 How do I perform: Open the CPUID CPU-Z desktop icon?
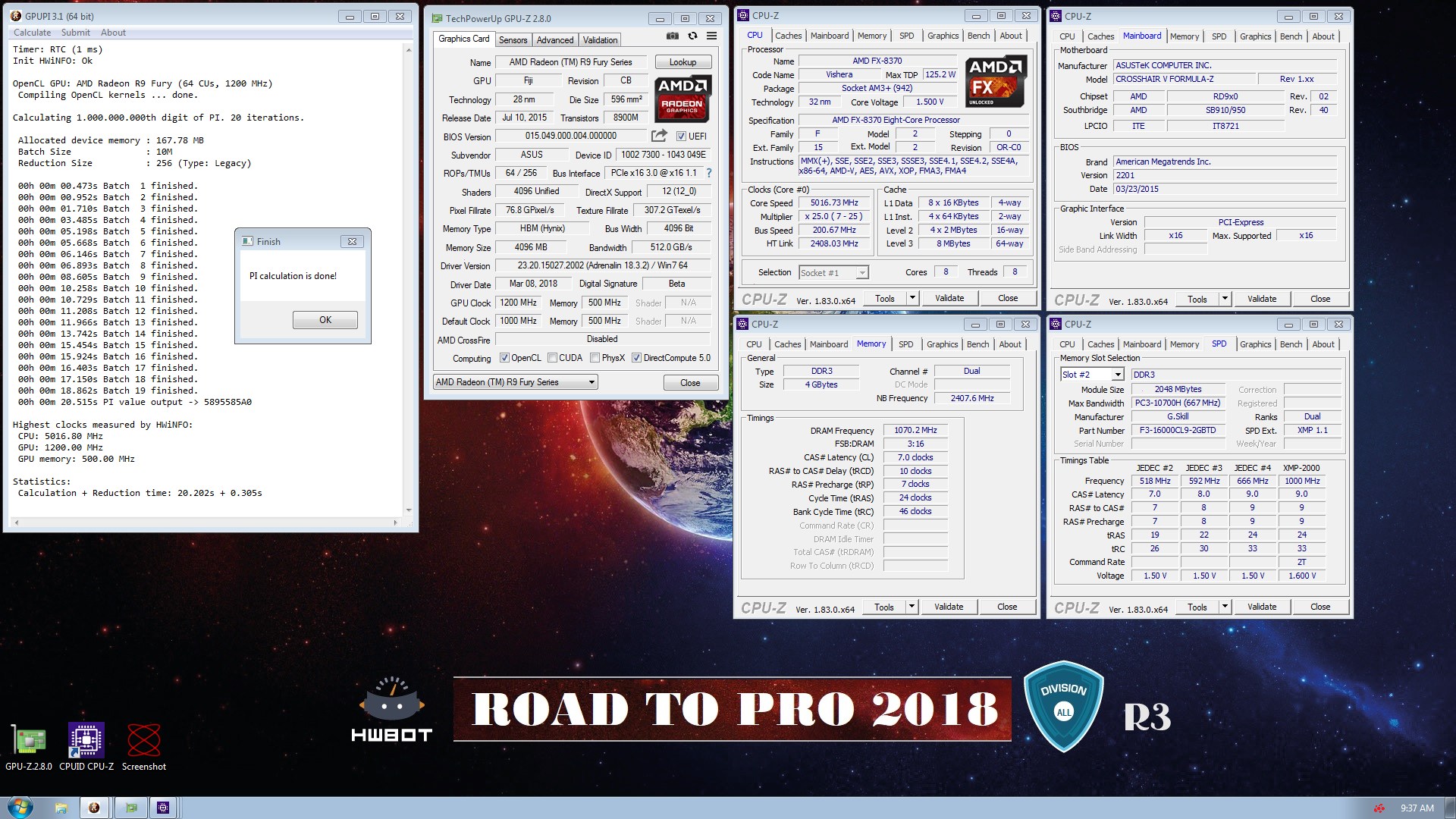click(x=86, y=747)
